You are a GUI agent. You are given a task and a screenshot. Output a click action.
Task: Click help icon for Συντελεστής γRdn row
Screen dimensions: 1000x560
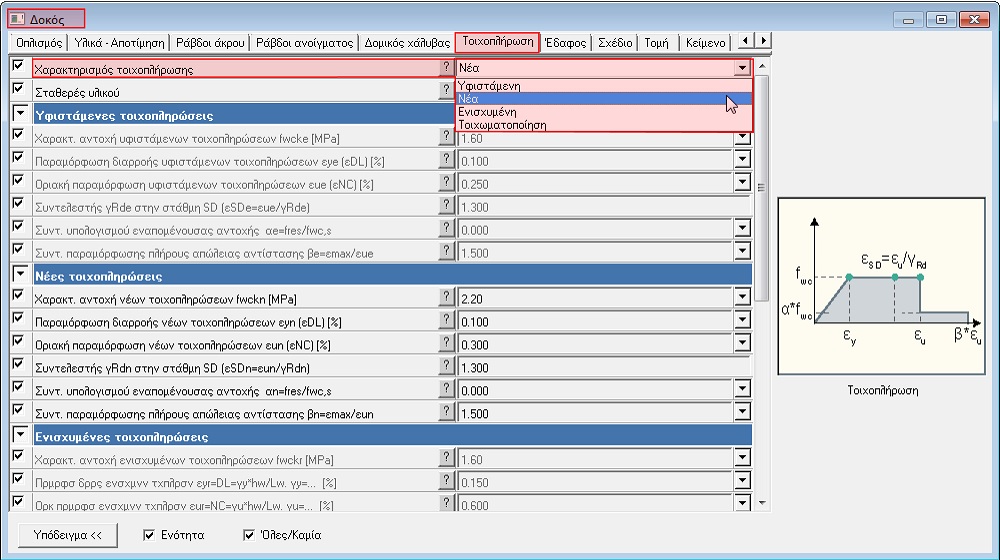pos(446,367)
